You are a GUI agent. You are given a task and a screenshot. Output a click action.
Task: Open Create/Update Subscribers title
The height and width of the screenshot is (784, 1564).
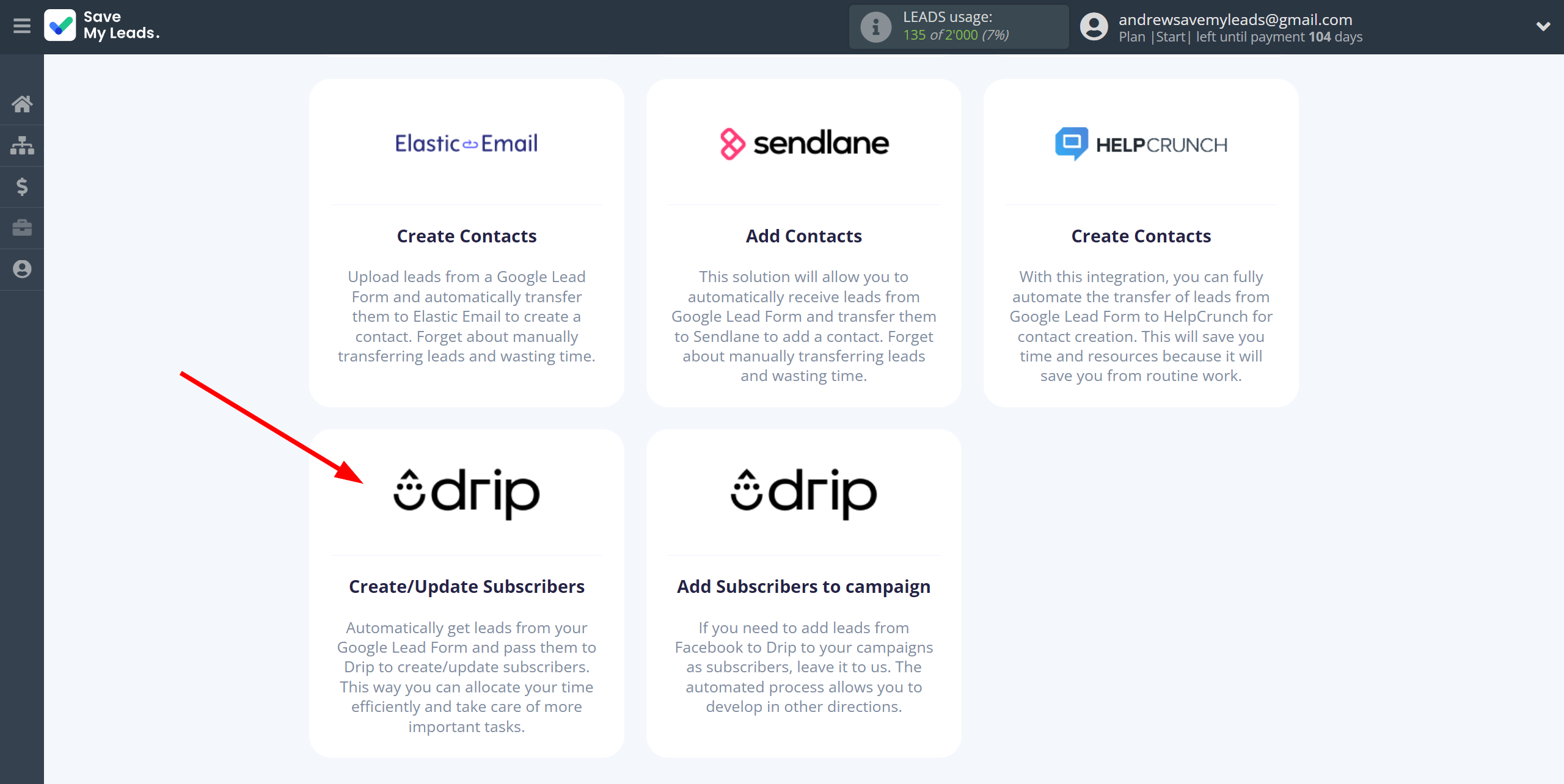point(467,587)
